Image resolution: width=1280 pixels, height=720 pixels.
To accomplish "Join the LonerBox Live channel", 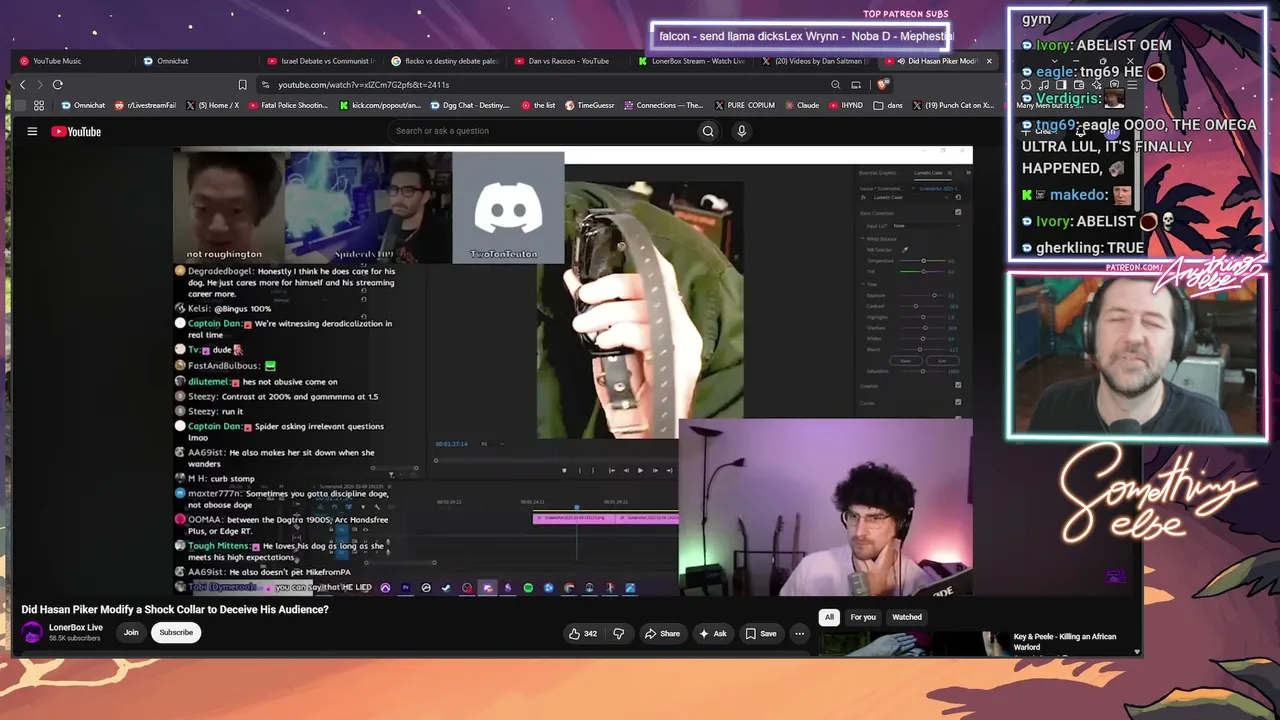I will click(x=131, y=633).
